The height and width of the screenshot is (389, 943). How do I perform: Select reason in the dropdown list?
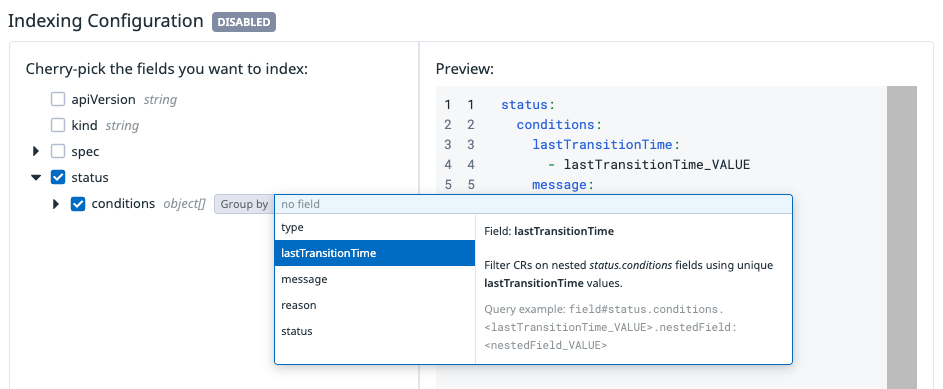pos(375,305)
